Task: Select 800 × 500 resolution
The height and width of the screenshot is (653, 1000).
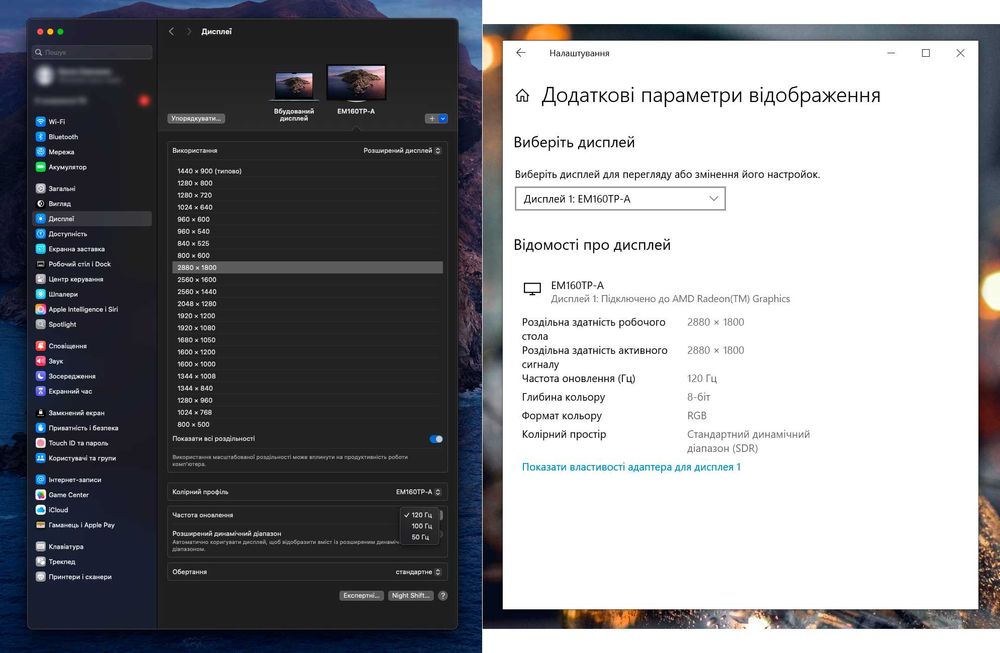Action: [307, 425]
